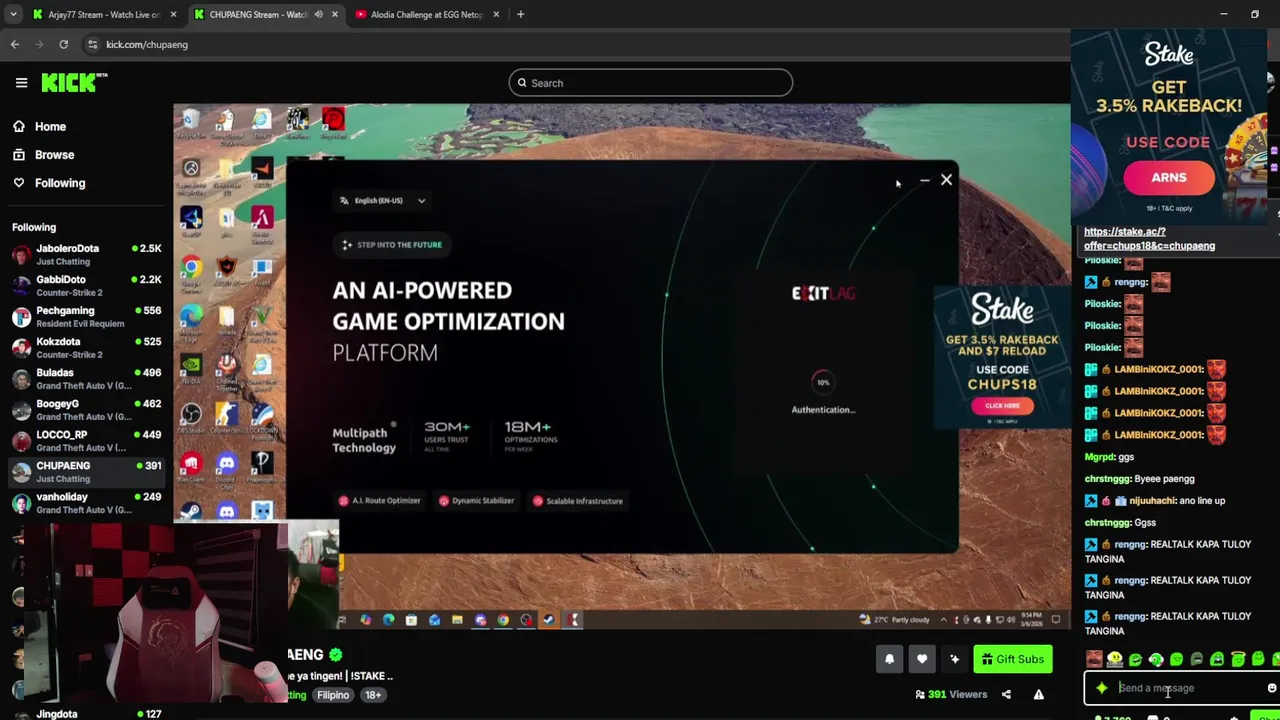This screenshot has height=720, width=1280.
Task: View site information icon in address bar
Action: (x=92, y=44)
